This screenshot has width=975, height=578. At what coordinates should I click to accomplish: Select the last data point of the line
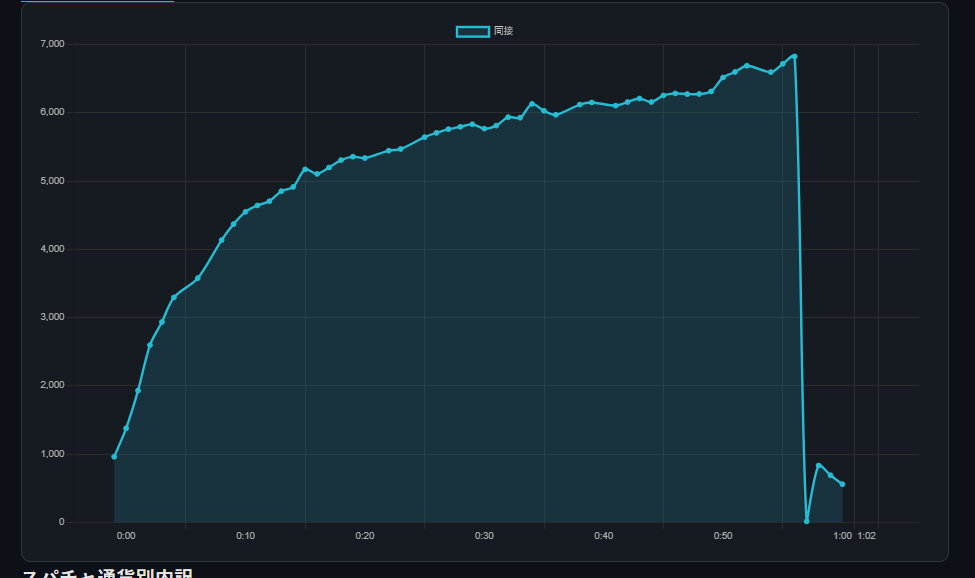pos(843,484)
